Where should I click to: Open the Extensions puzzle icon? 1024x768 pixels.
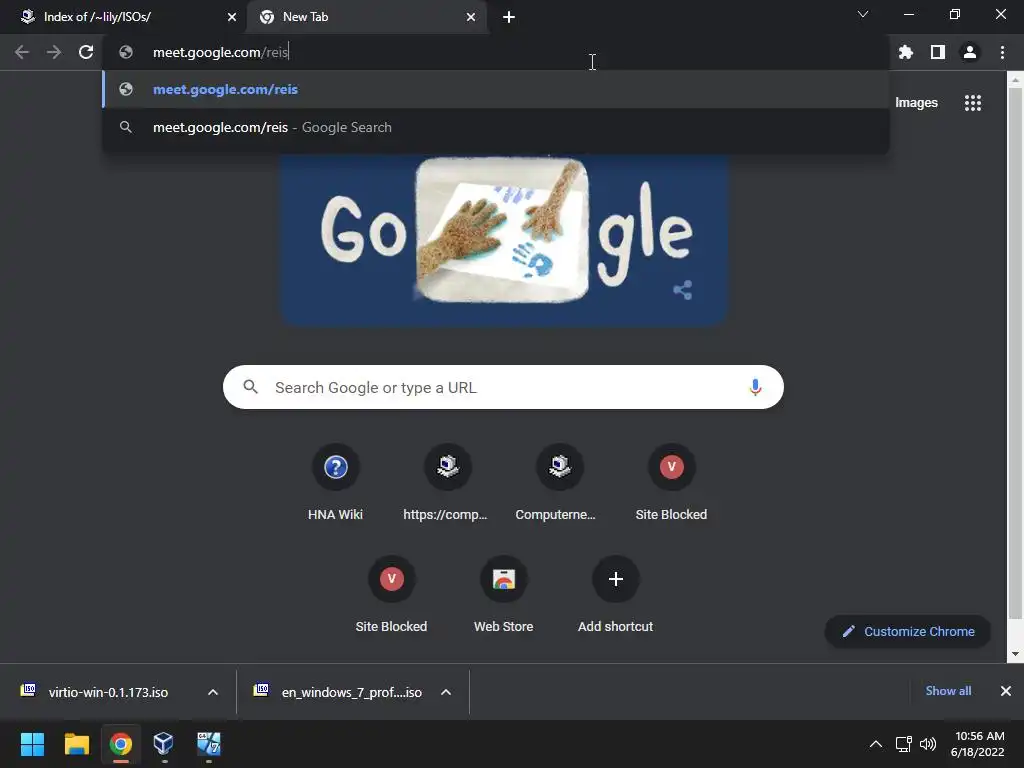click(x=905, y=52)
